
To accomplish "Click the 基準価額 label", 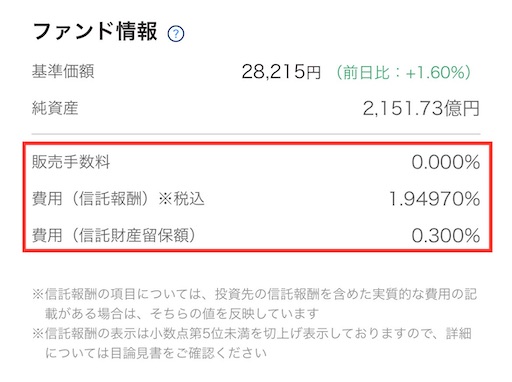I will click(63, 71).
